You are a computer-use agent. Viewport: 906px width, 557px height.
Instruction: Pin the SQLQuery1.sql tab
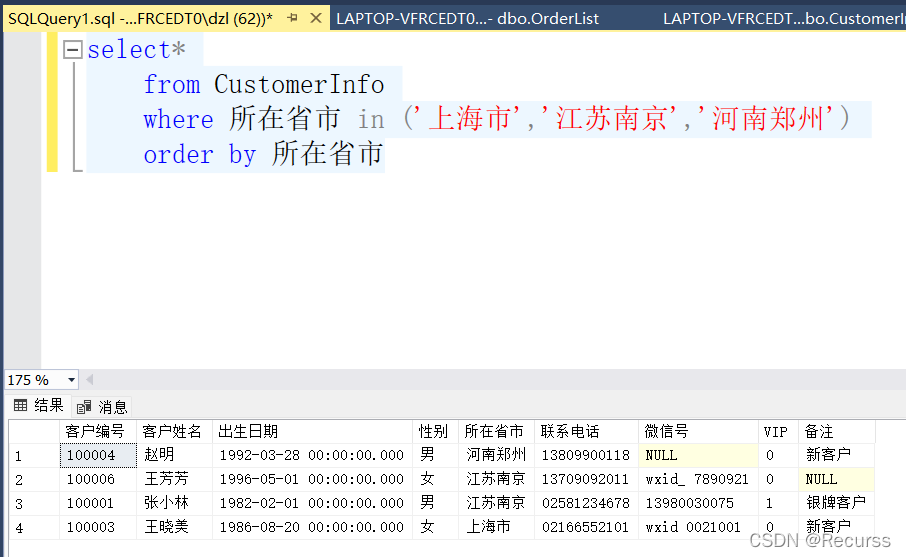coord(292,18)
